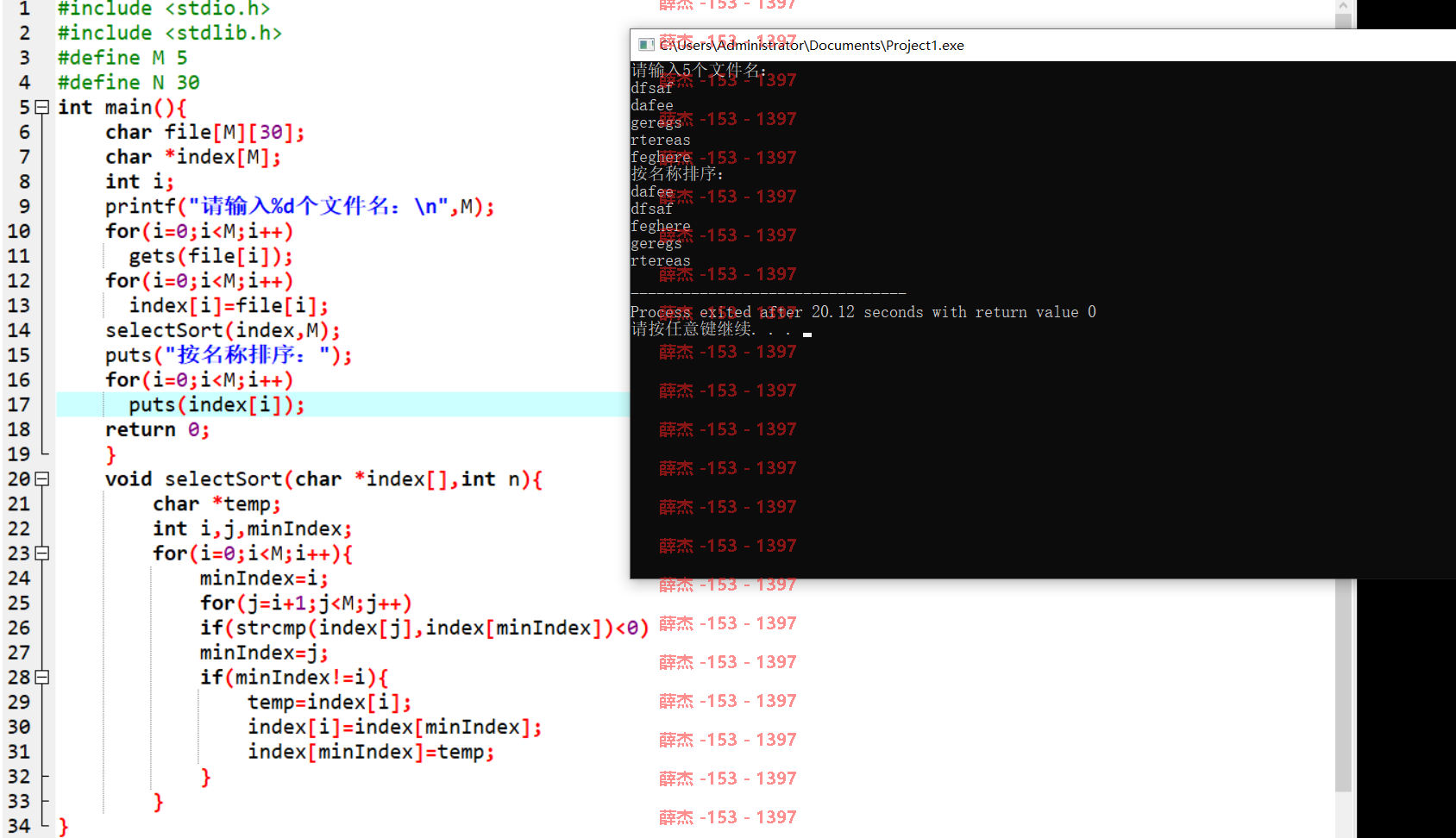Click the gets(file[i]); statement
1456x838 pixels.
coord(211,257)
